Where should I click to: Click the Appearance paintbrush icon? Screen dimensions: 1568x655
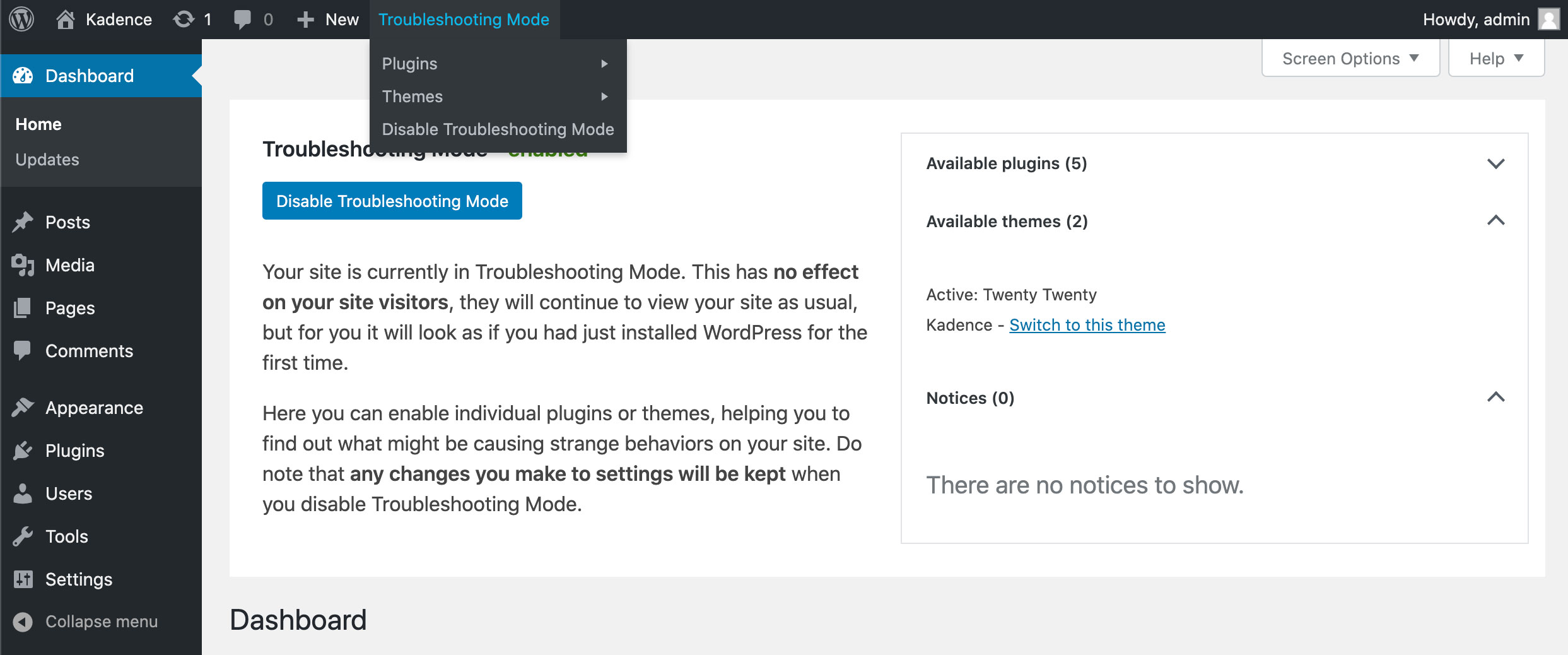tap(23, 408)
